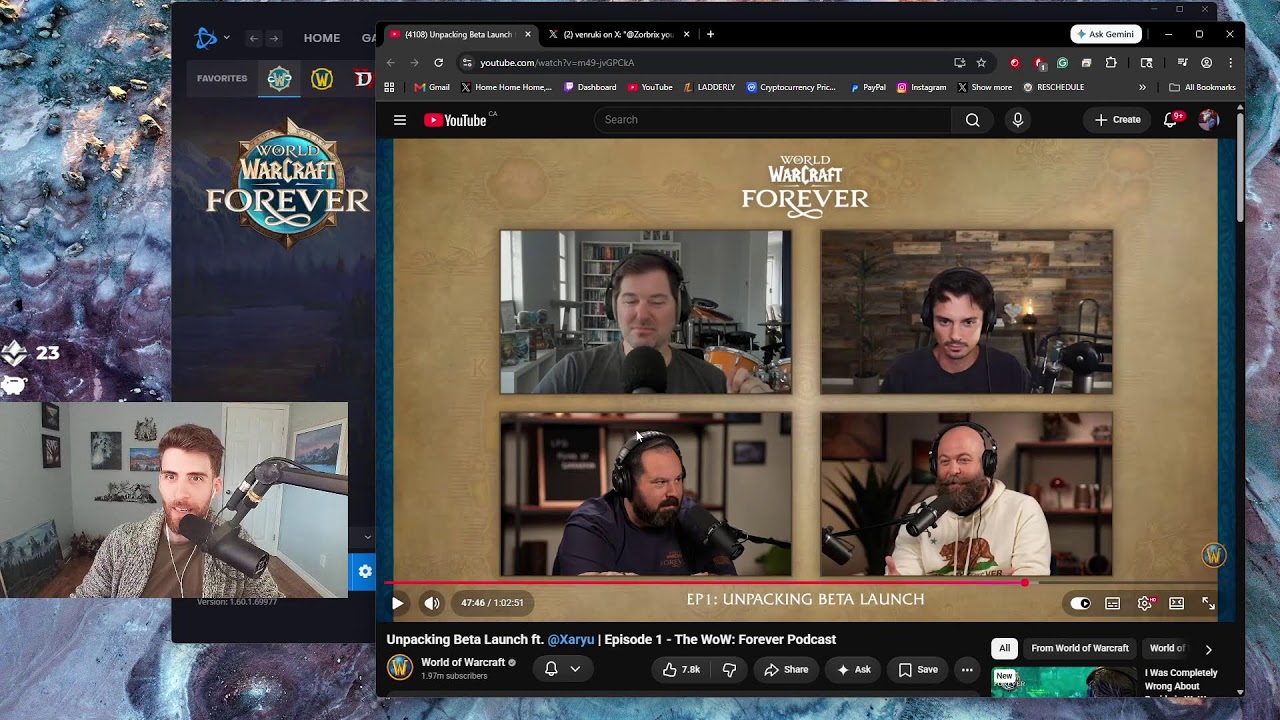Focus the youtube.com address bar
Image resolution: width=1280 pixels, height=720 pixels.
[710, 62]
